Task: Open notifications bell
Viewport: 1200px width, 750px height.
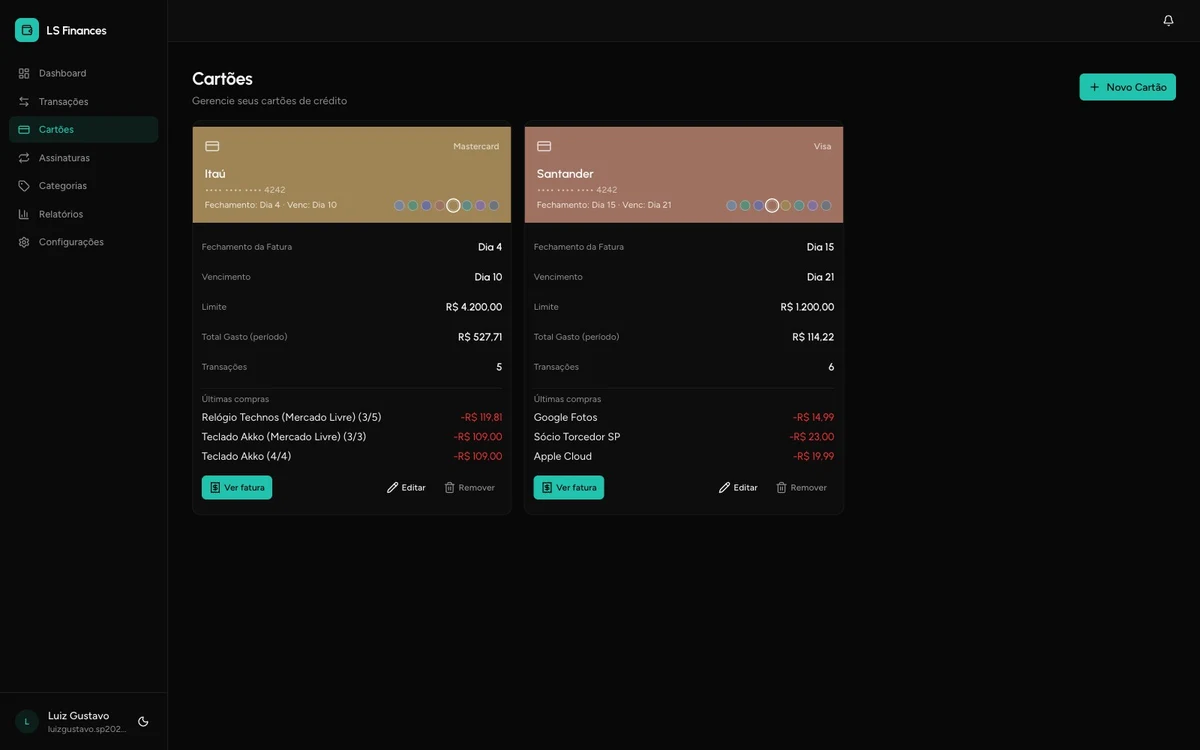Action: click(1168, 20)
